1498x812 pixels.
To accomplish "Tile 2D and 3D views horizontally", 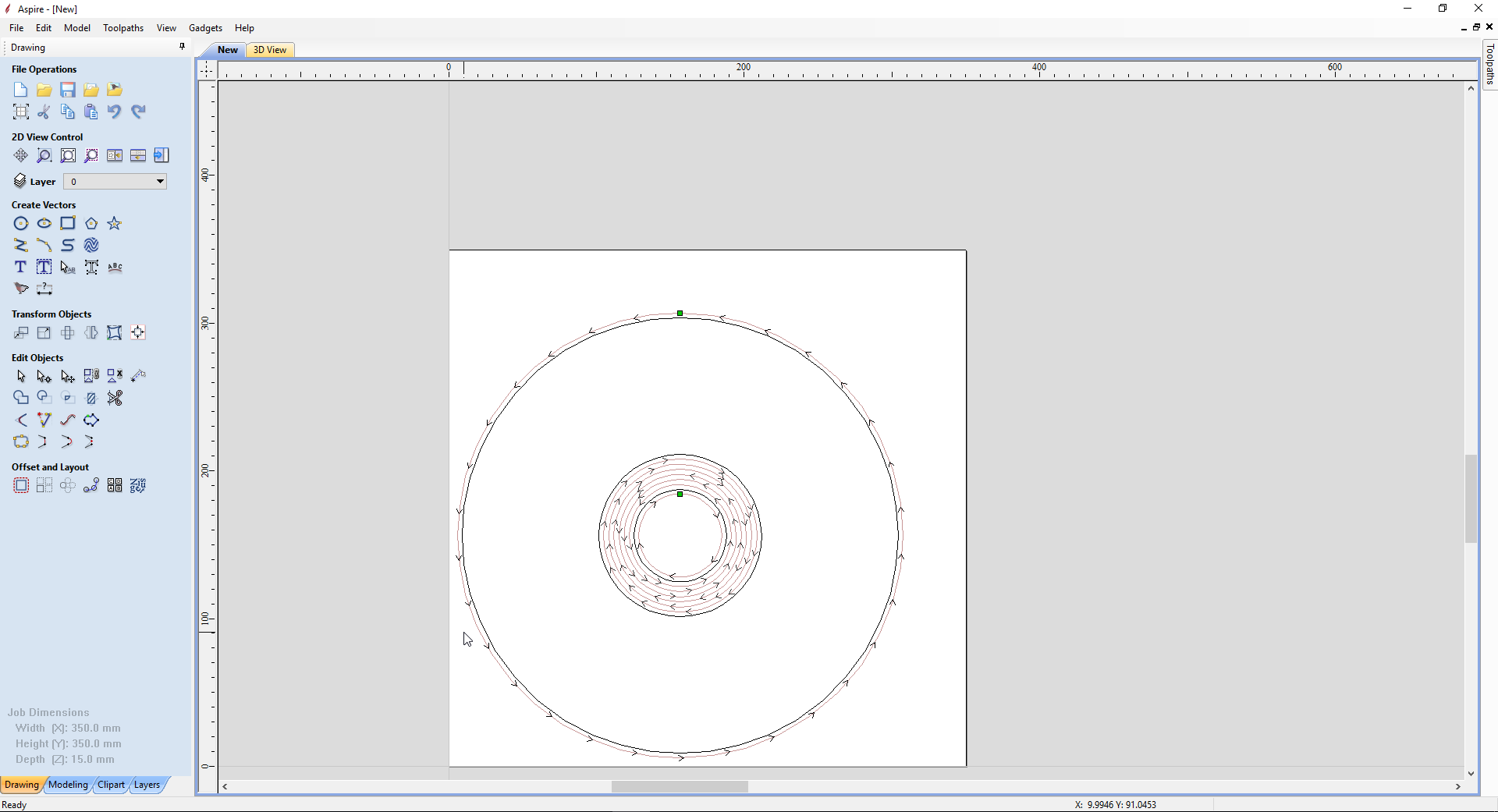I will click(138, 155).
